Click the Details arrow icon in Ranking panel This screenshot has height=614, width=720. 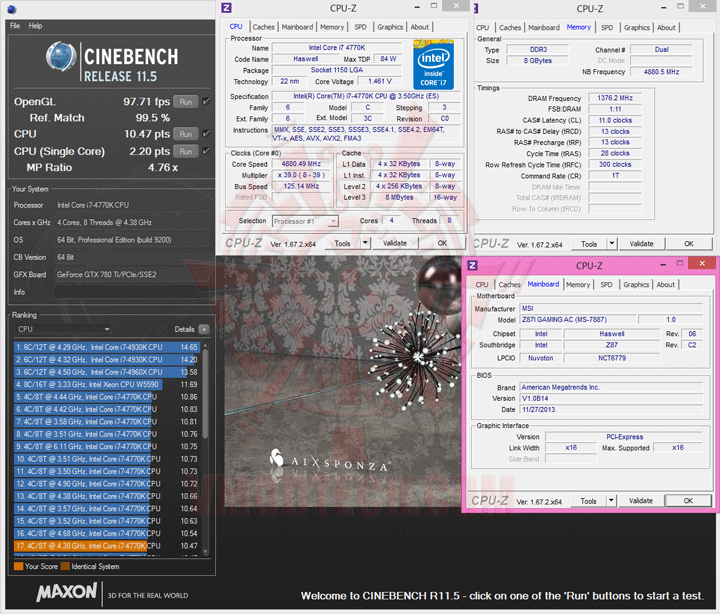coord(204,329)
